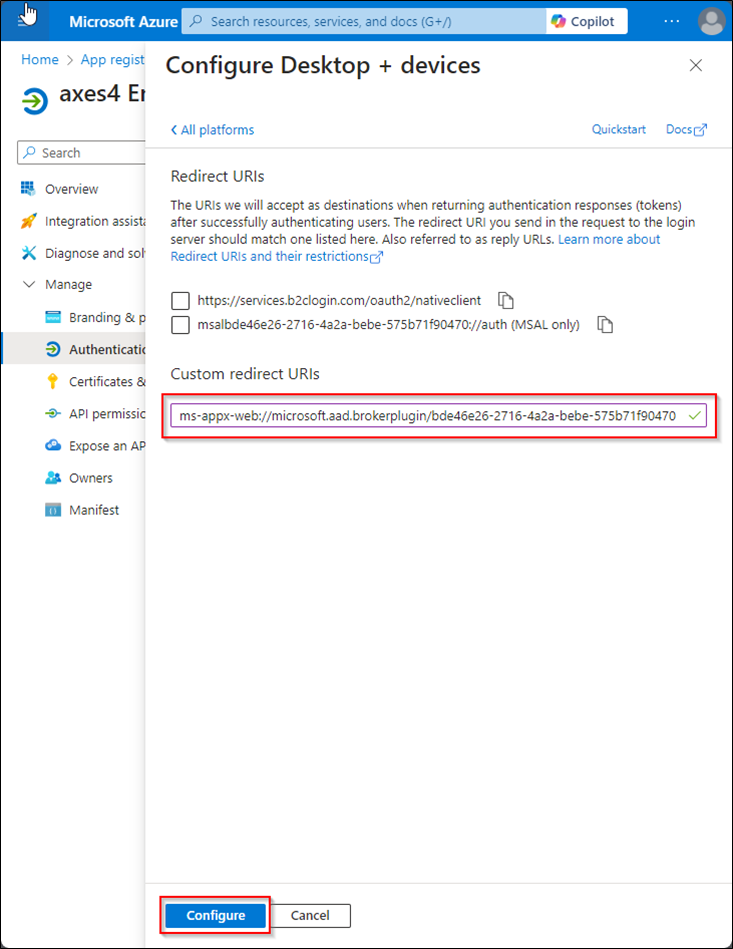Copy the nativeclient redirect URI
This screenshot has width=733, height=949.
click(505, 300)
